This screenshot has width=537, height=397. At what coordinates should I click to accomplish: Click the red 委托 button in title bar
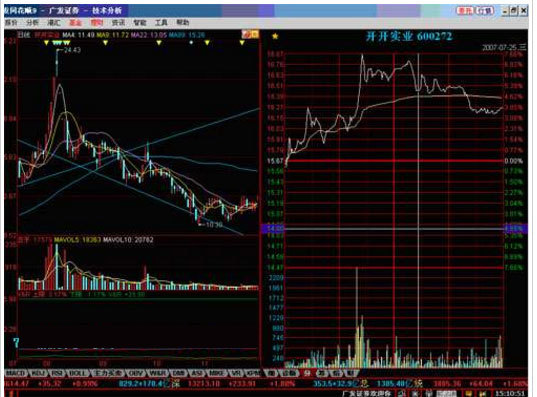click(x=465, y=11)
